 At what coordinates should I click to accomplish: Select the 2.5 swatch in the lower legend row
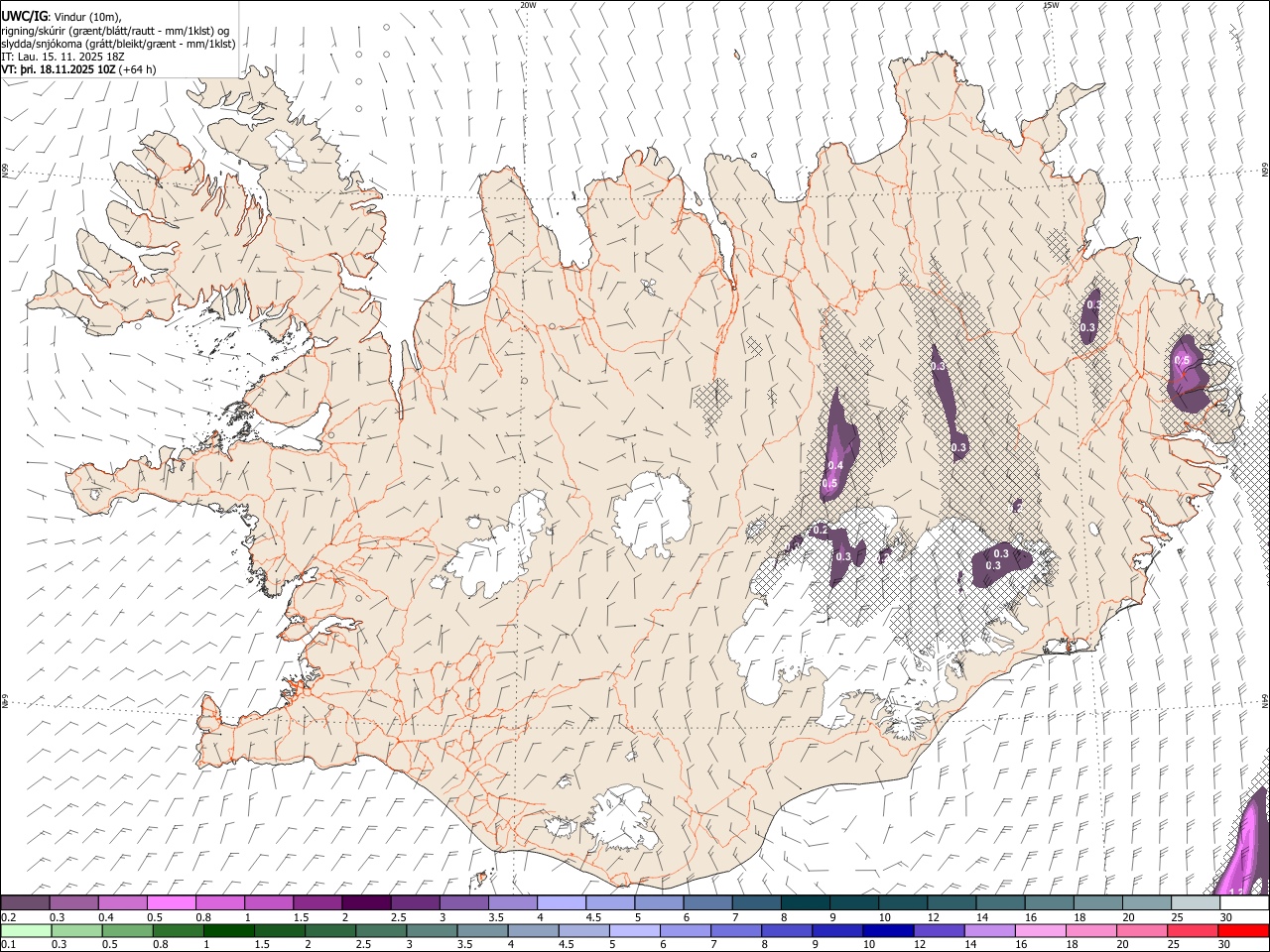point(381,931)
